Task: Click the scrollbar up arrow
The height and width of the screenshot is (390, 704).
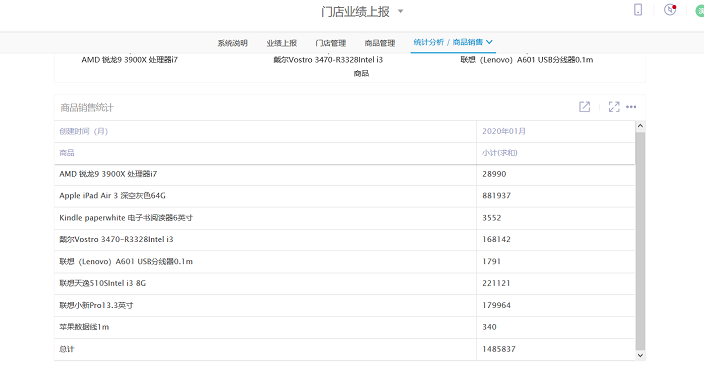Action: click(x=640, y=126)
